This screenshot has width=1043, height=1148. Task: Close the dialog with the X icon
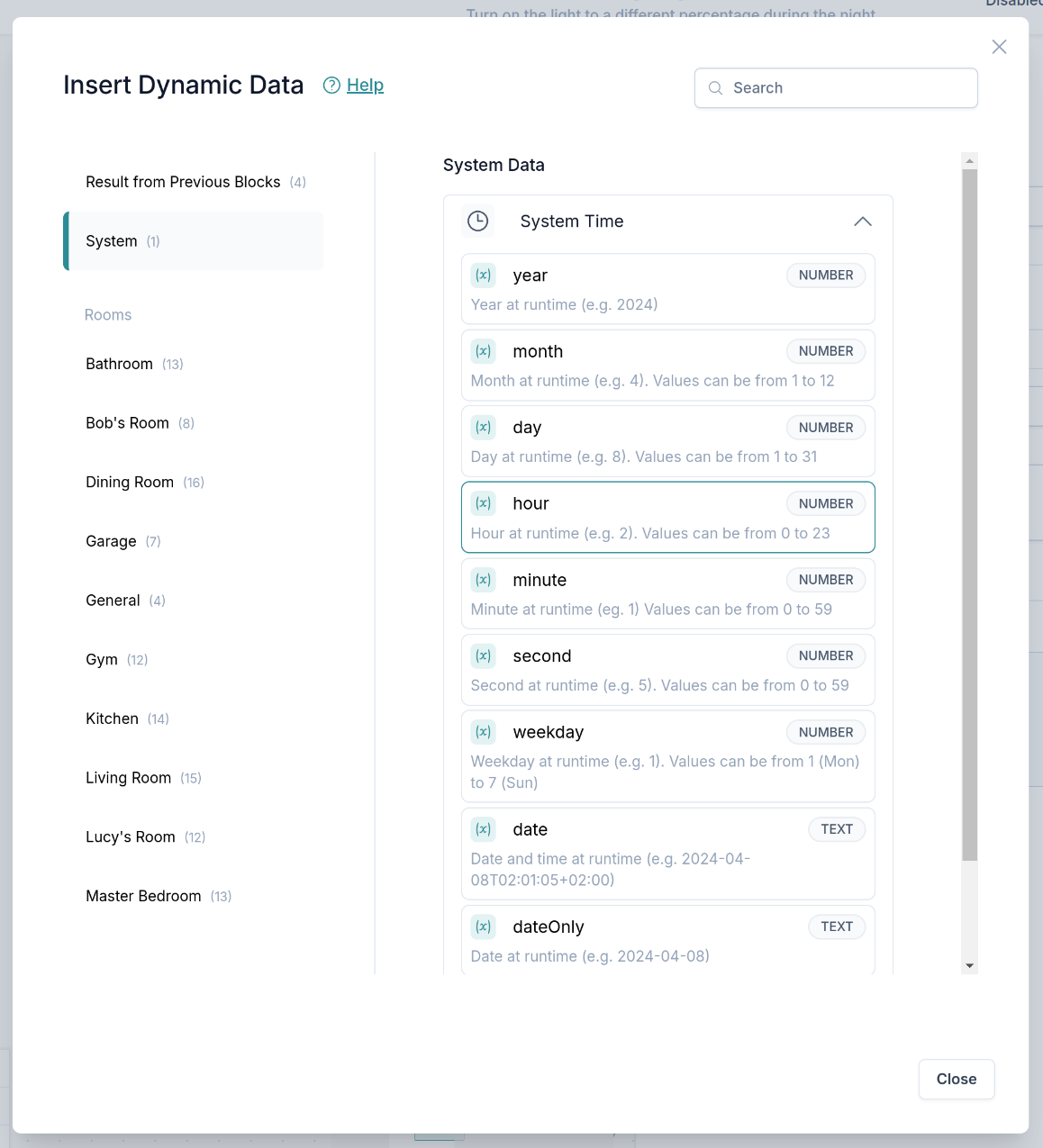[x=999, y=47]
